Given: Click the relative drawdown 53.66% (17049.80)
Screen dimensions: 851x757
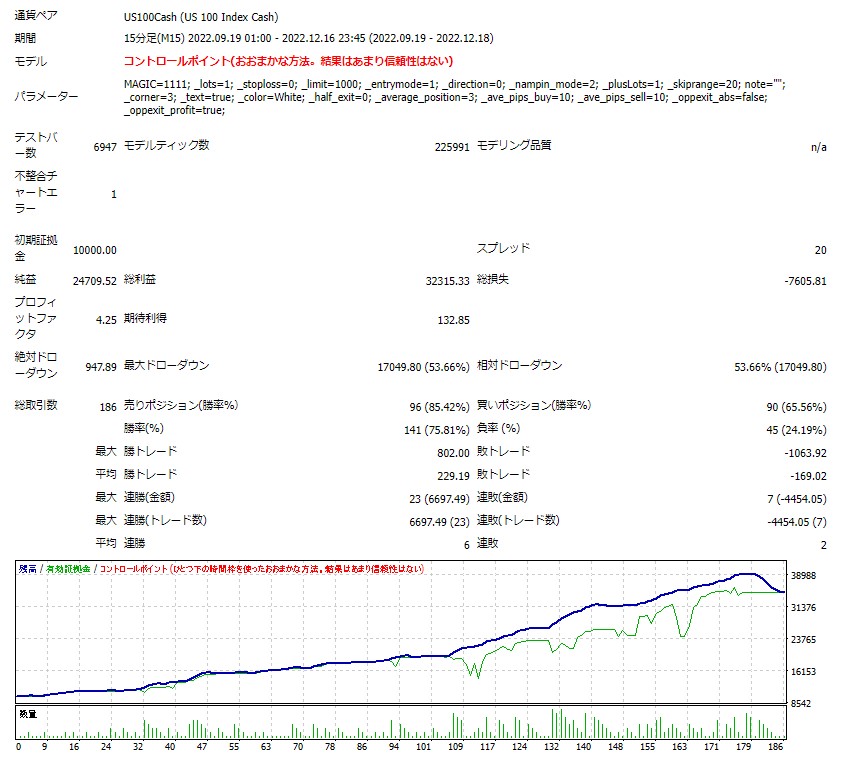Looking at the screenshot, I should pyautogui.click(x=780, y=367).
